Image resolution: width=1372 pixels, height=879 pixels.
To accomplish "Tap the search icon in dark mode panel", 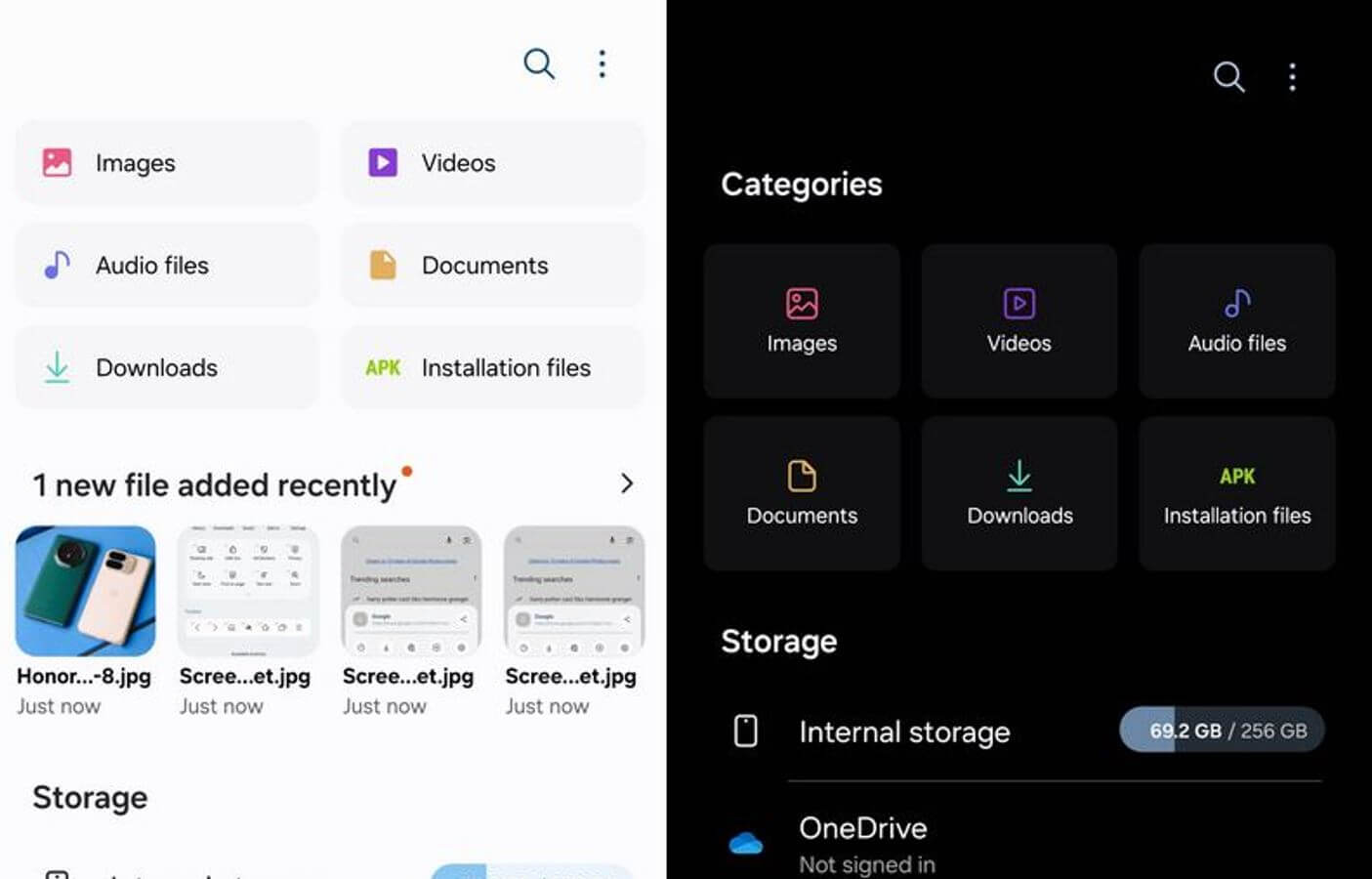I will 1228,77.
